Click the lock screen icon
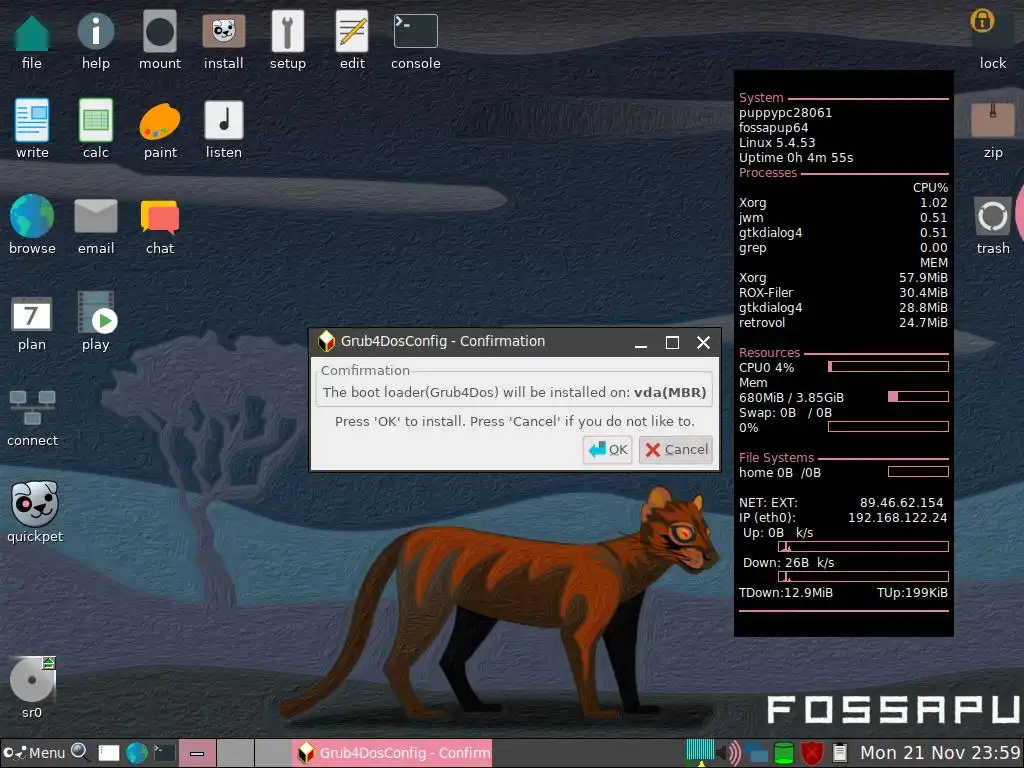This screenshot has width=1024, height=768. click(982, 21)
